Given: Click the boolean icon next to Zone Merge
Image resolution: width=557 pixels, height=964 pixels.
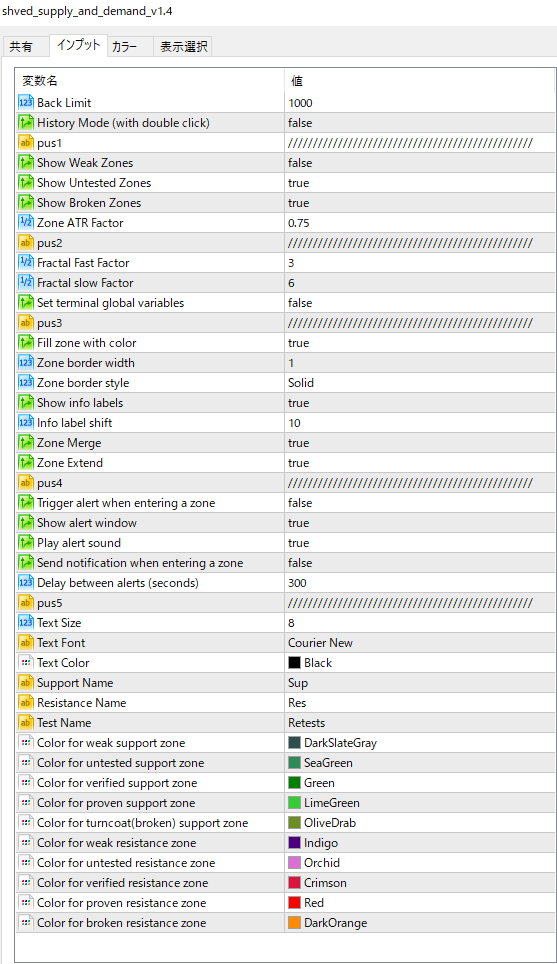Looking at the screenshot, I should click(26, 443).
